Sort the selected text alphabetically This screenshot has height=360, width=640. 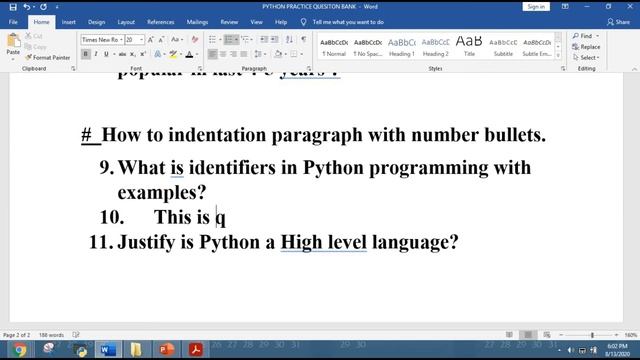[289, 40]
